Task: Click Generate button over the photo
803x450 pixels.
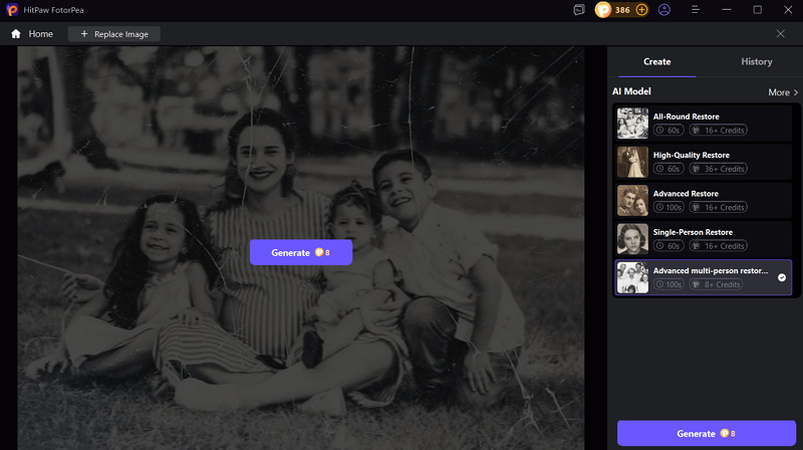Action: (x=301, y=252)
